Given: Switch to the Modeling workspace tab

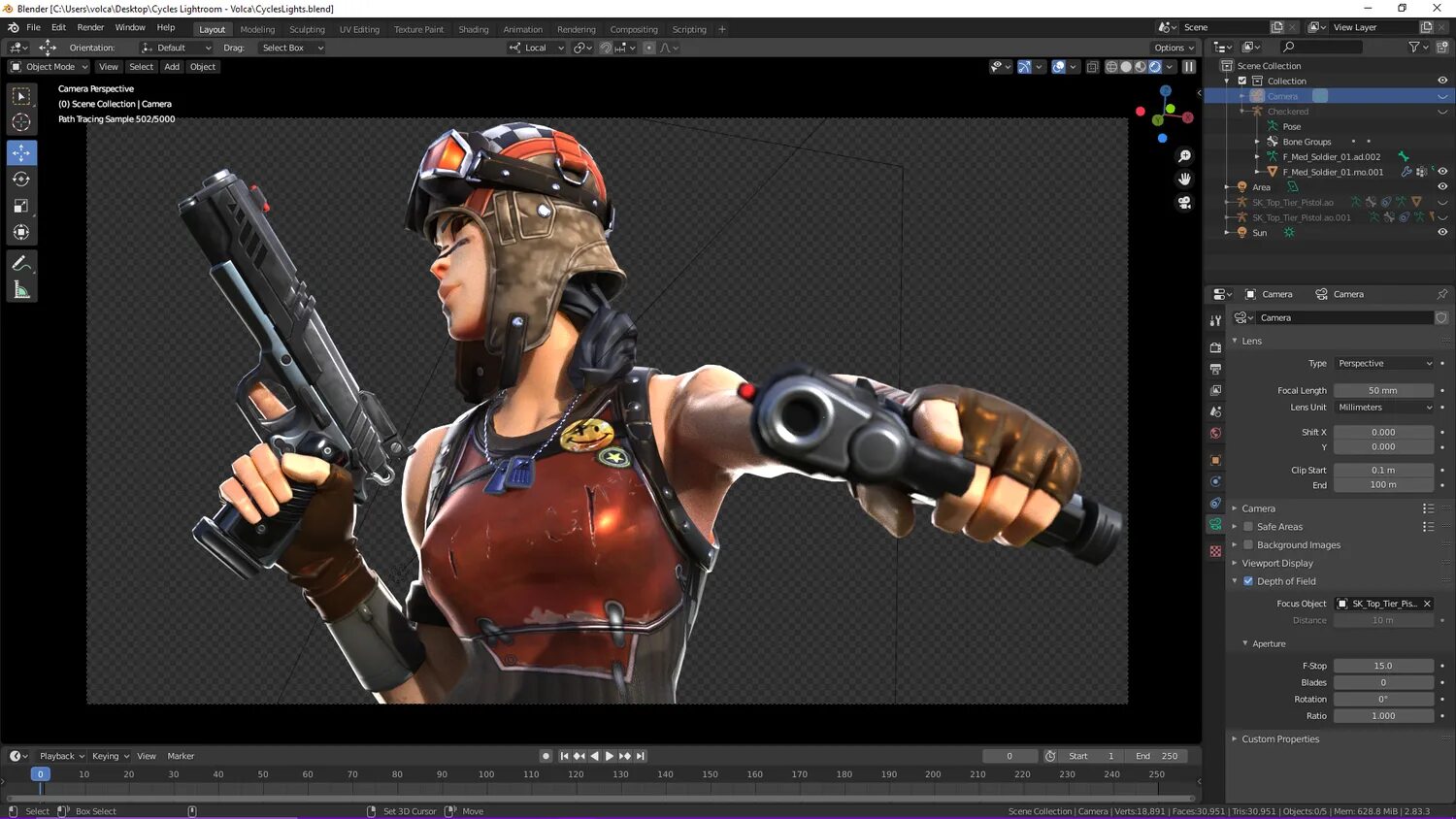Looking at the screenshot, I should pos(257,29).
